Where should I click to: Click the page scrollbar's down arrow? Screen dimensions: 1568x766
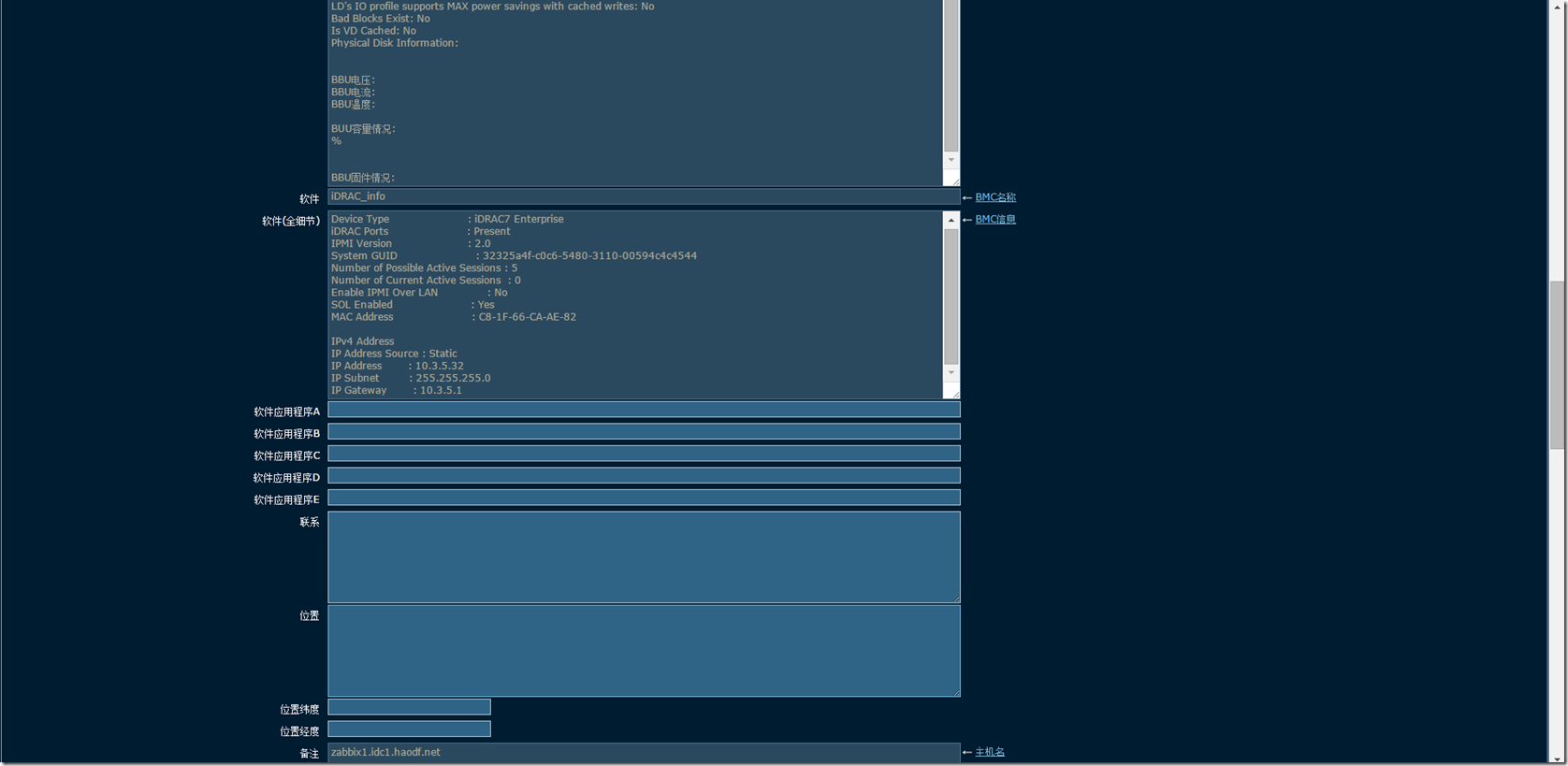pos(1558,758)
